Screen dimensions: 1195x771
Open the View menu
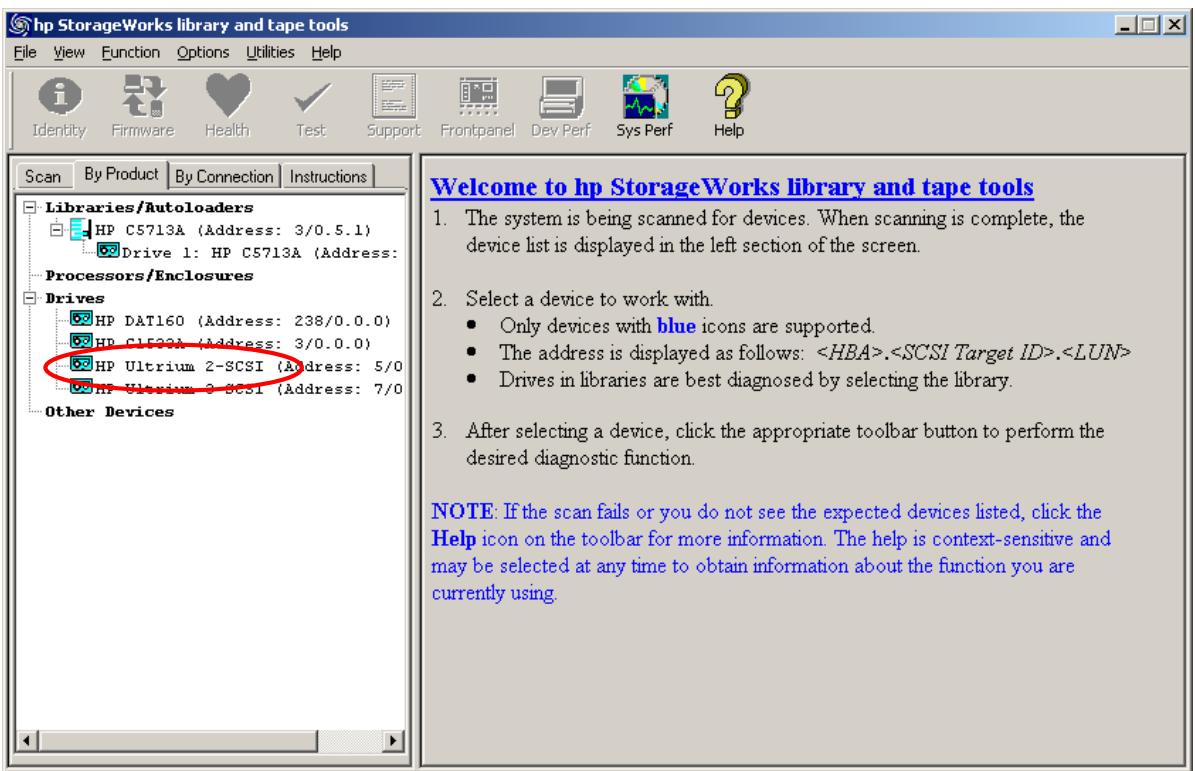pyautogui.click(x=69, y=53)
